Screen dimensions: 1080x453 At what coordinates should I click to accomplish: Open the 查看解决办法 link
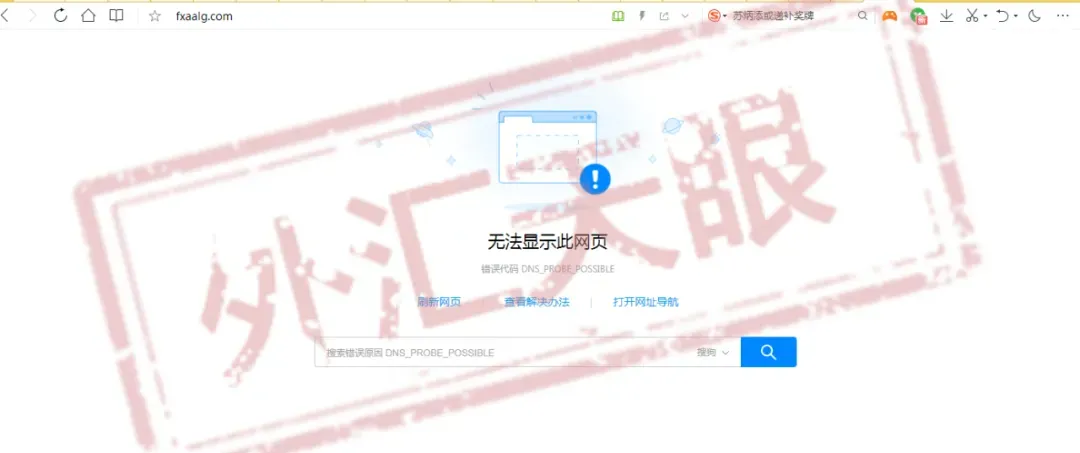pos(537,302)
